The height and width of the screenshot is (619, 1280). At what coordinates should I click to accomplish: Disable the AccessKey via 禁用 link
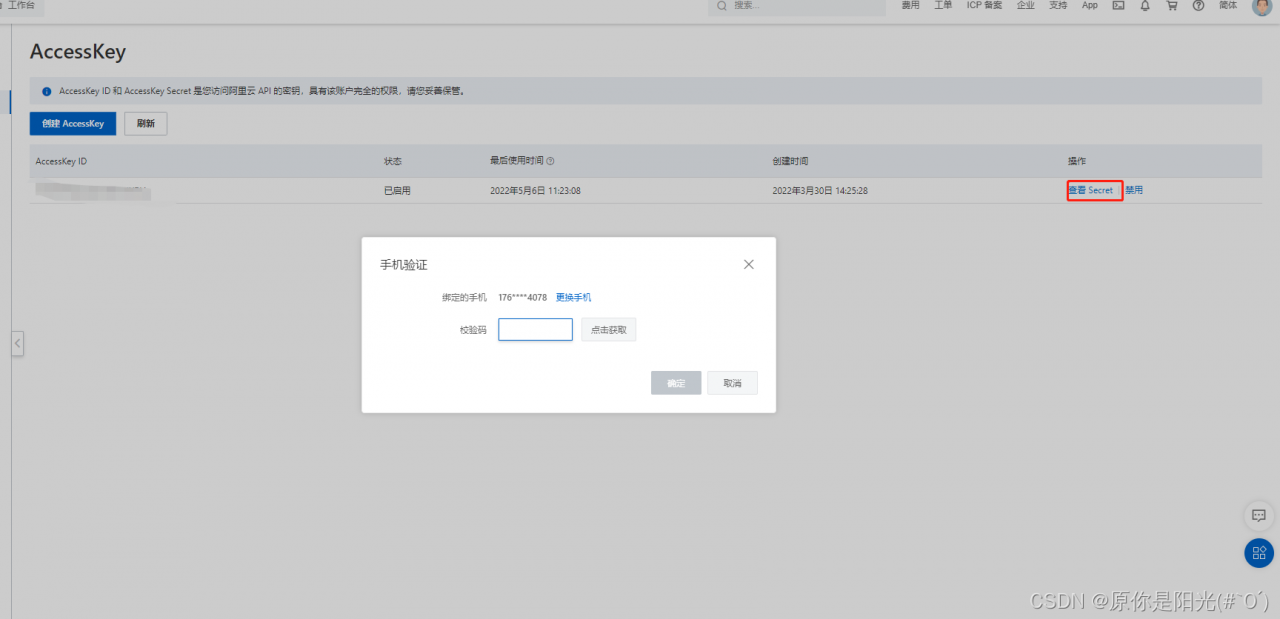pyautogui.click(x=1135, y=190)
